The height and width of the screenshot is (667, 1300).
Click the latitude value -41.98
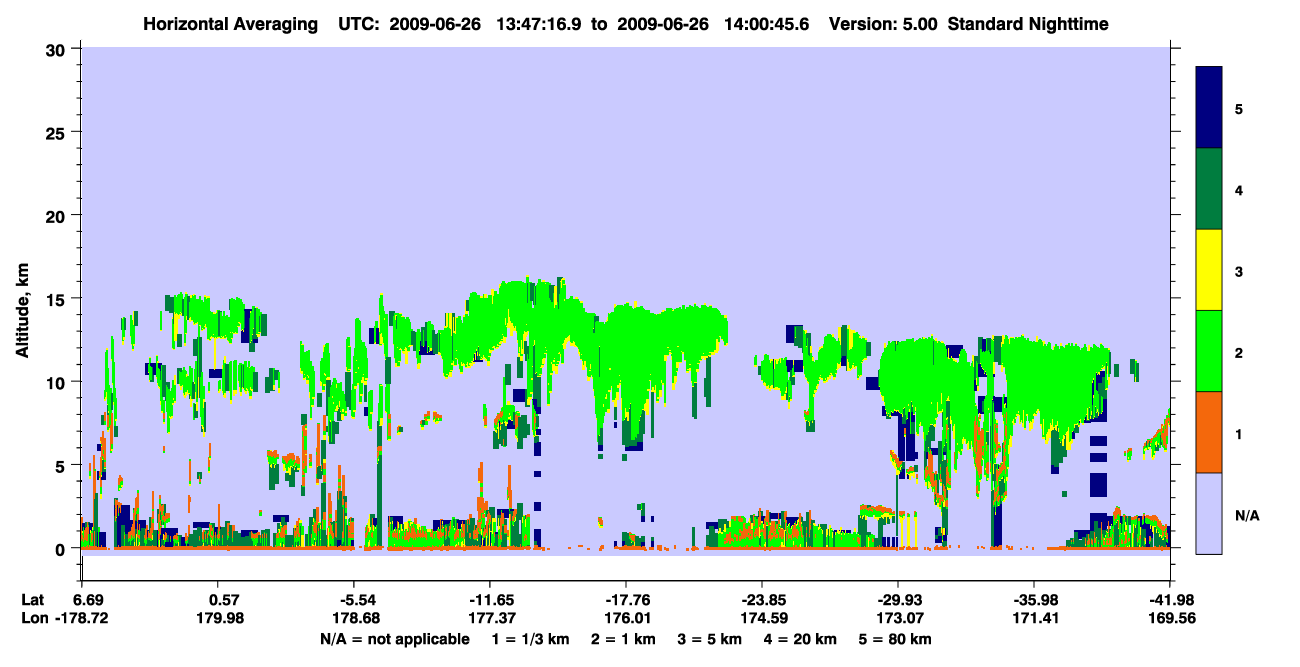[x=1172, y=600]
